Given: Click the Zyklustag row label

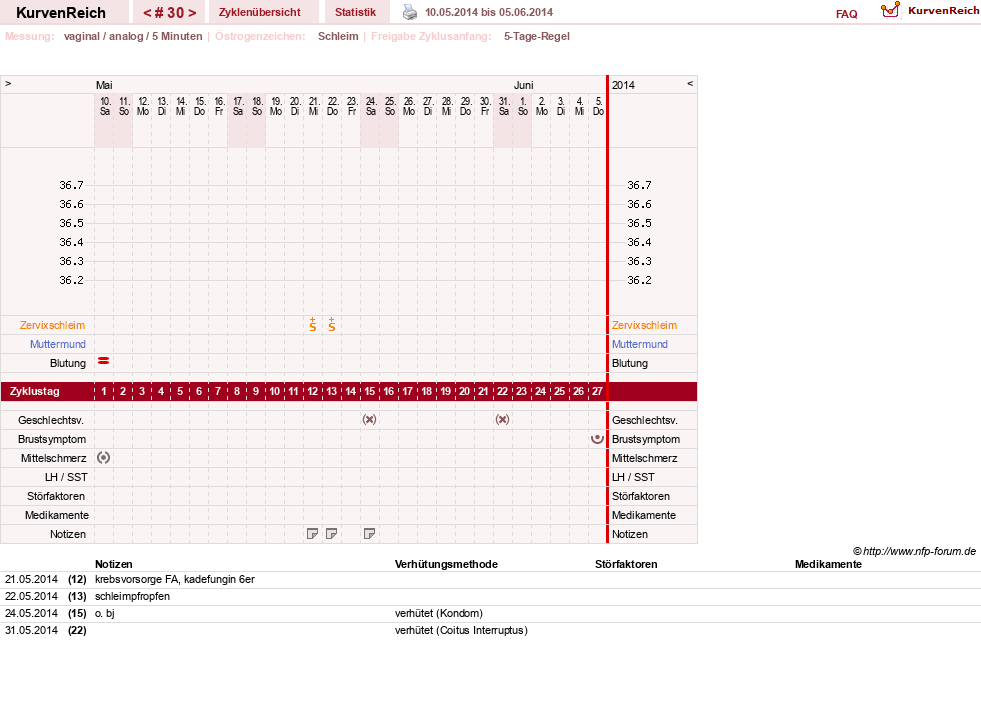Looking at the screenshot, I should pos(34,392).
